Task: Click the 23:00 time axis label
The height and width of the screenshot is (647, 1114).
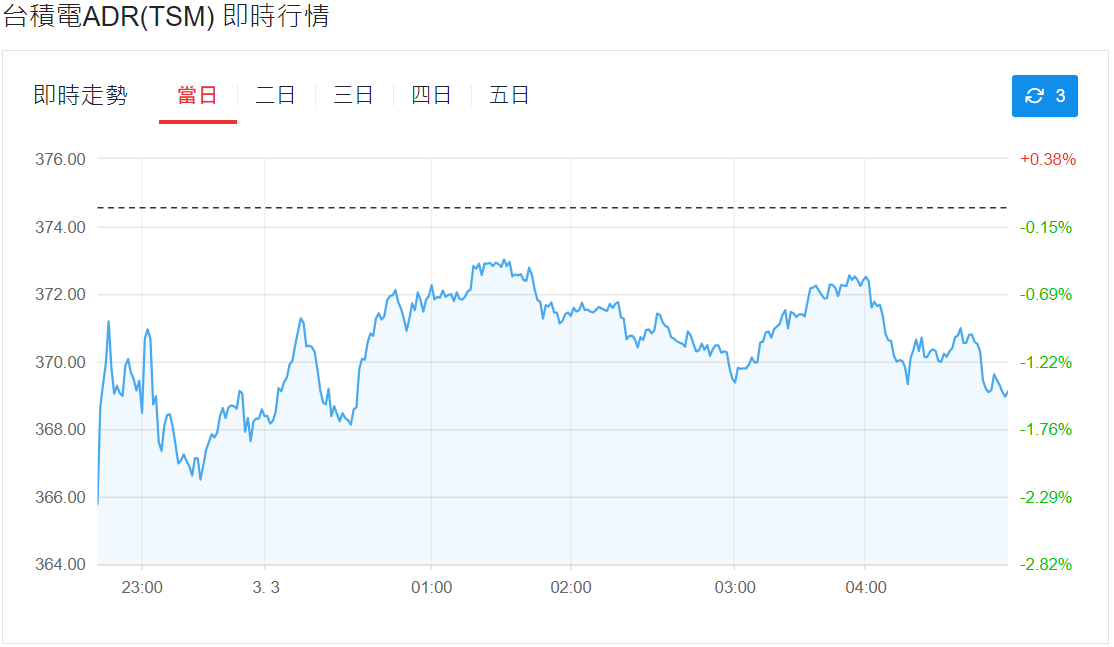Action: 142,588
